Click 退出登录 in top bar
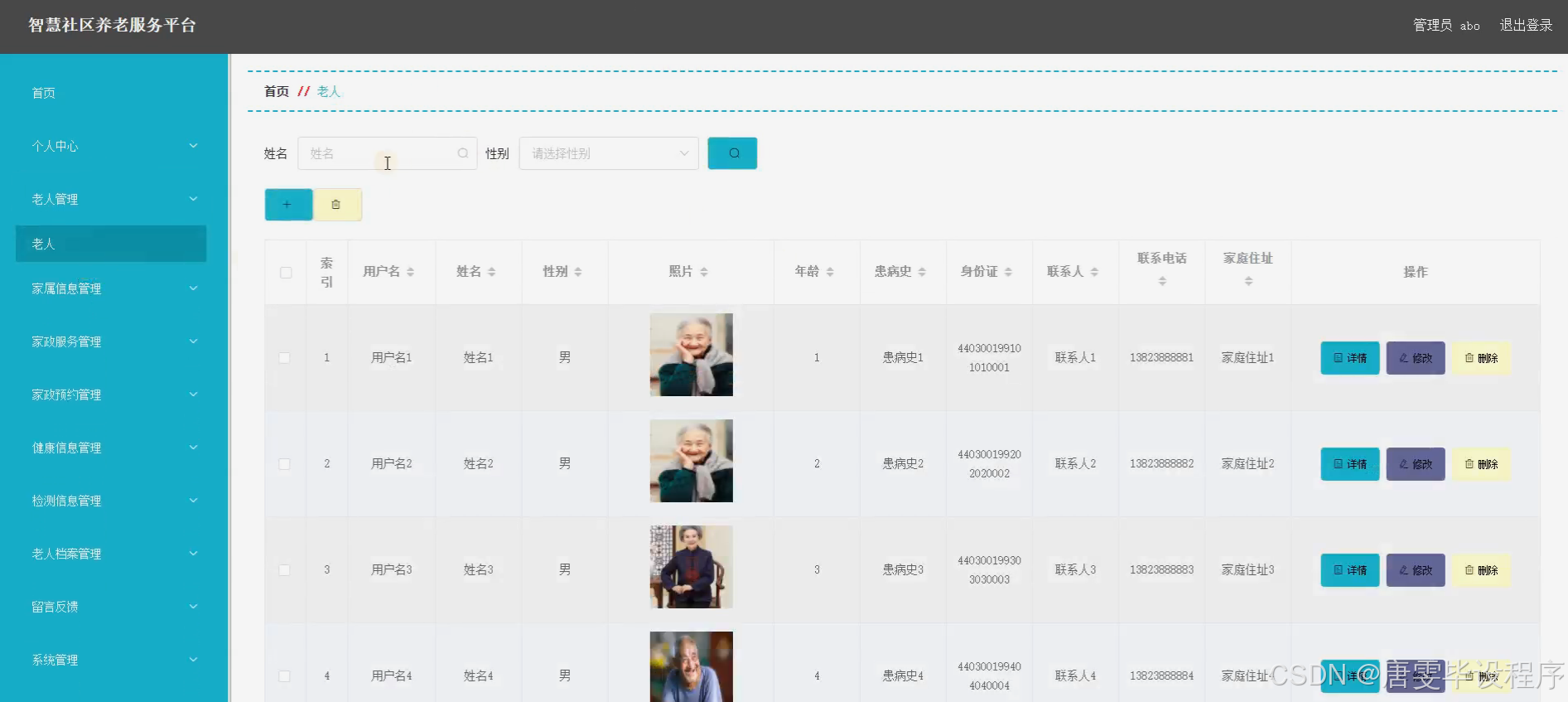Screen dimensions: 1568x702 1526,26
